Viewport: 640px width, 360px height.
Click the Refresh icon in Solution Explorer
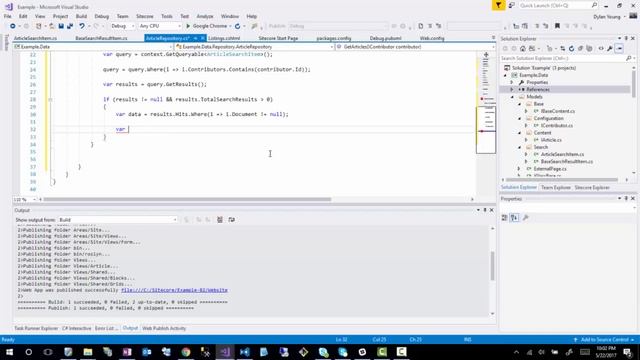571,49
